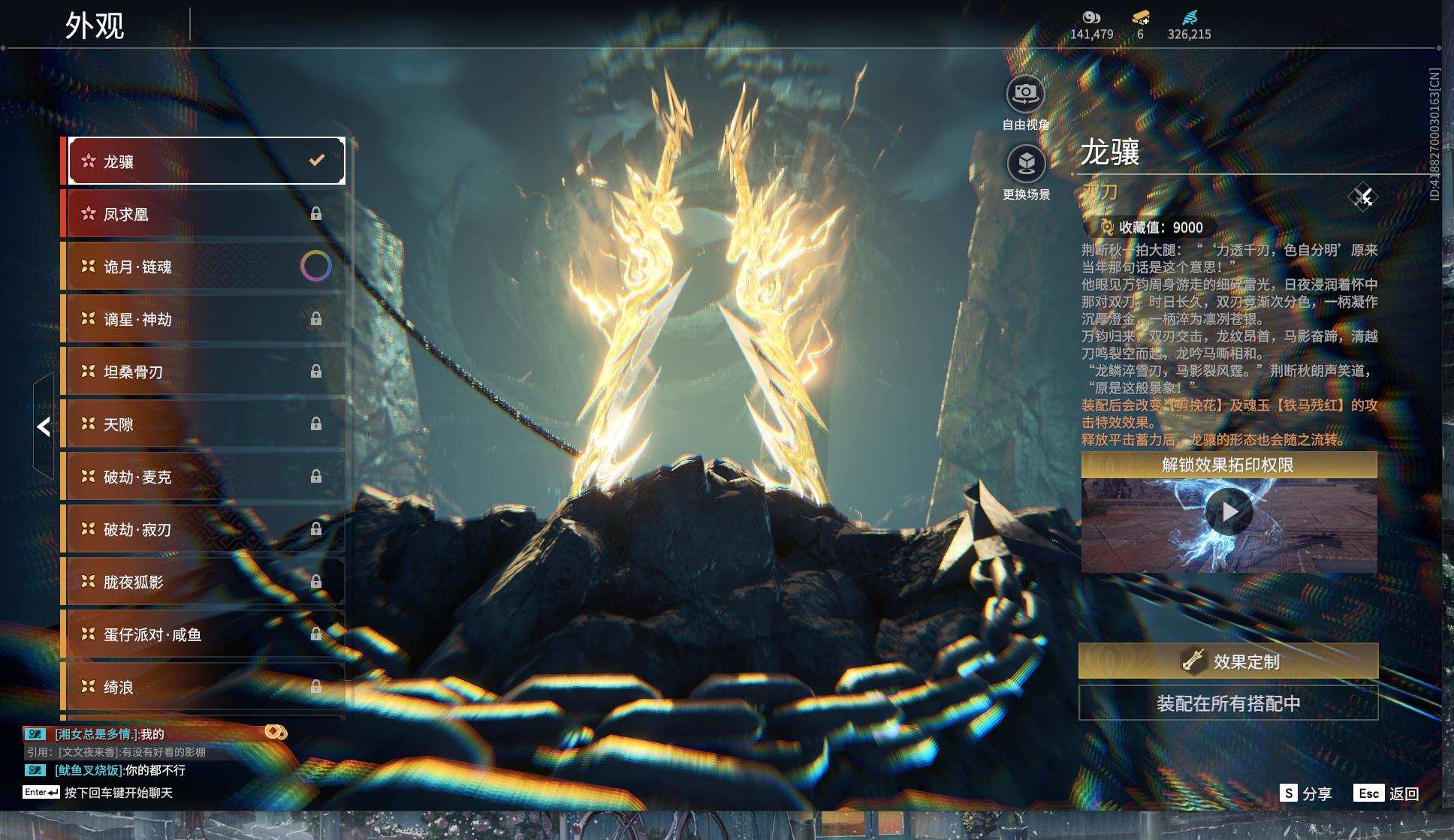The image size is (1454, 840).
Task: Select the 蛋仔派对·咸鱼 skin name
Action: point(152,634)
